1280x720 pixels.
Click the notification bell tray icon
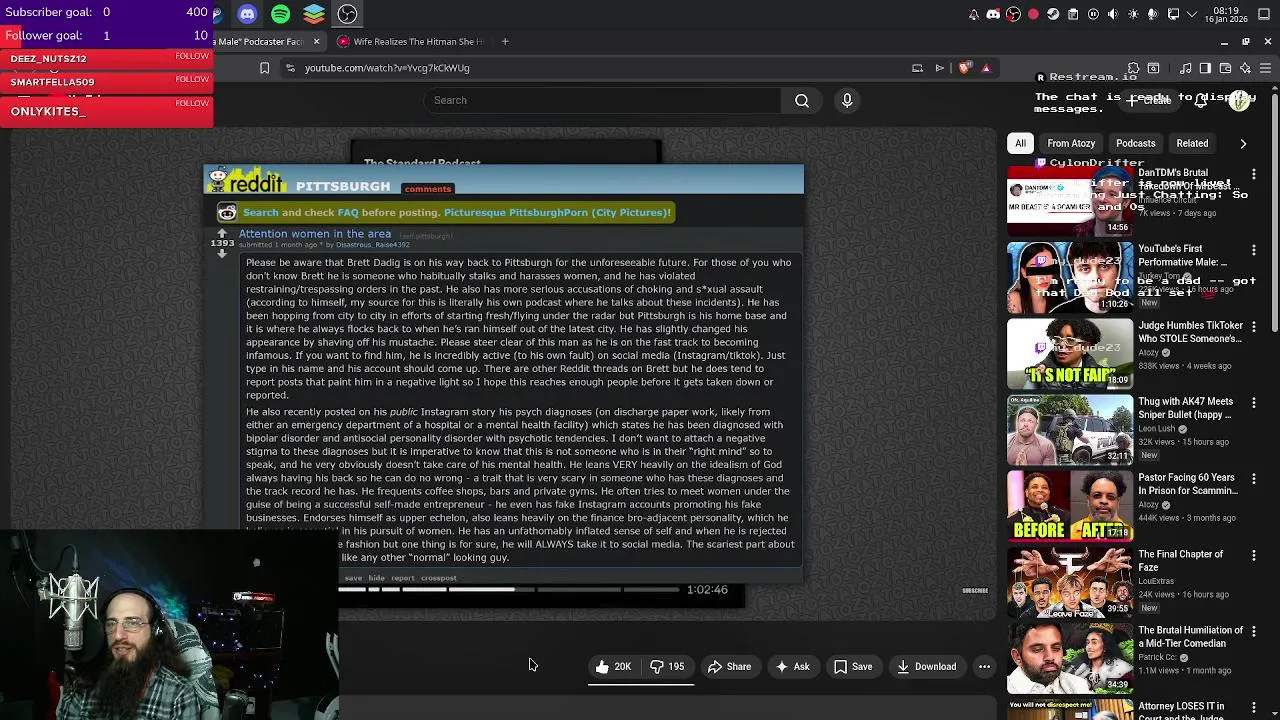click(x=973, y=14)
